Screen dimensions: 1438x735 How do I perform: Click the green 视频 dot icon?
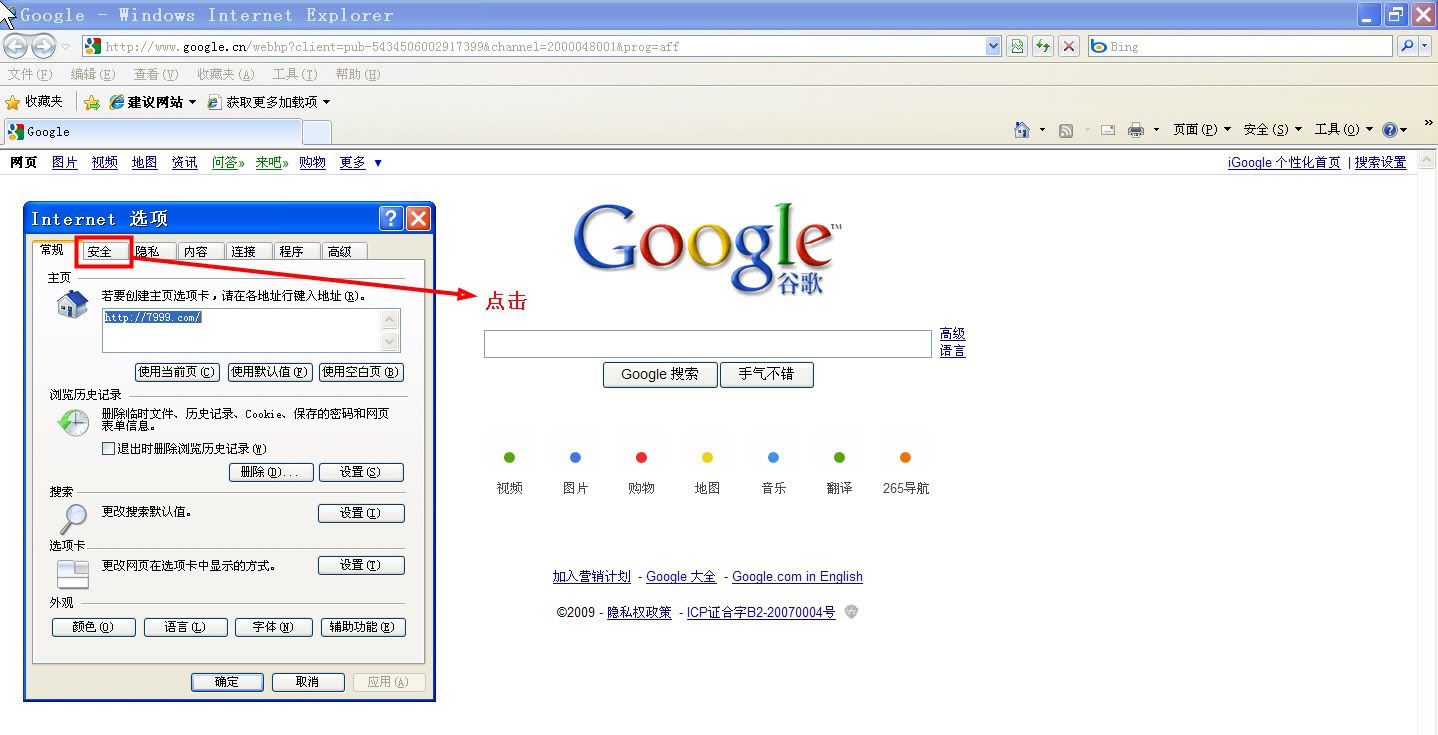509,457
